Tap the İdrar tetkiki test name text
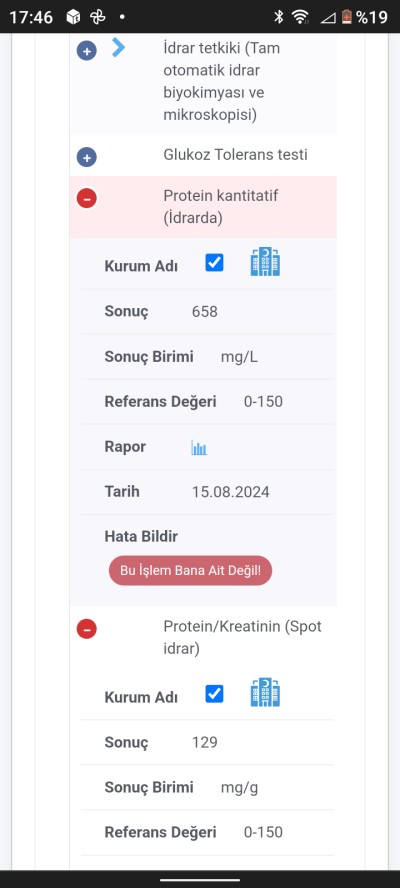 point(222,82)
